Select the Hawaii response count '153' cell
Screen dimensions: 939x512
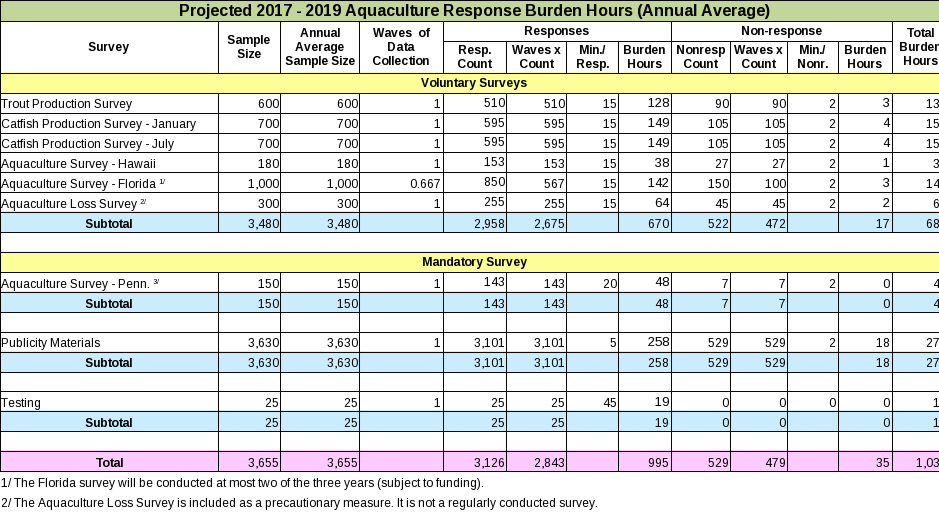click(x=475, y=163)
